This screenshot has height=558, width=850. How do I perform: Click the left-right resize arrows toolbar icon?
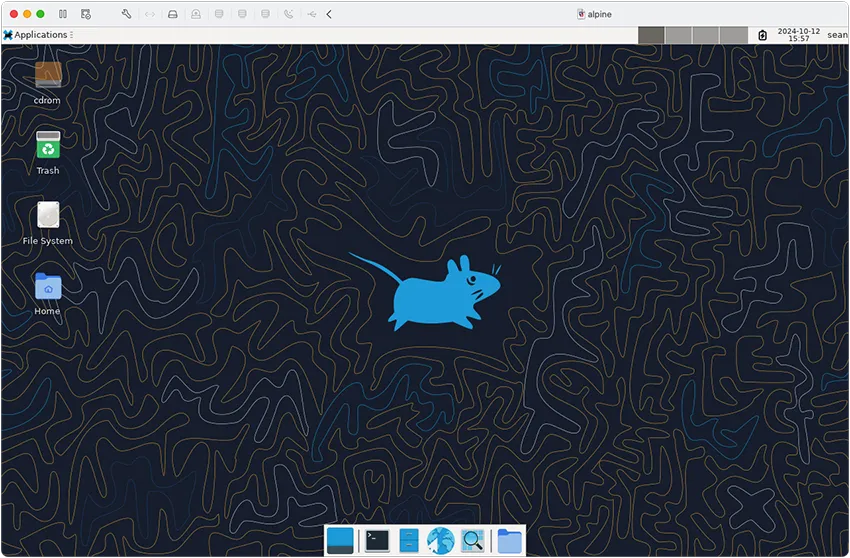click(x=150, y=14)
